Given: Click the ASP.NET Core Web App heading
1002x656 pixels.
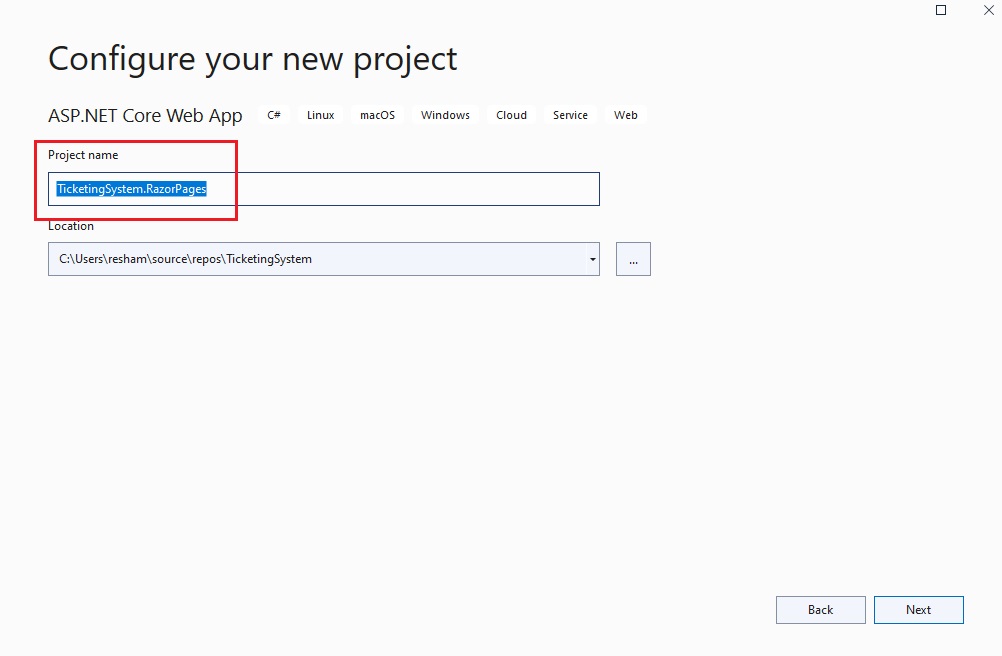Looking at the screenshot, I should (145, 116).
